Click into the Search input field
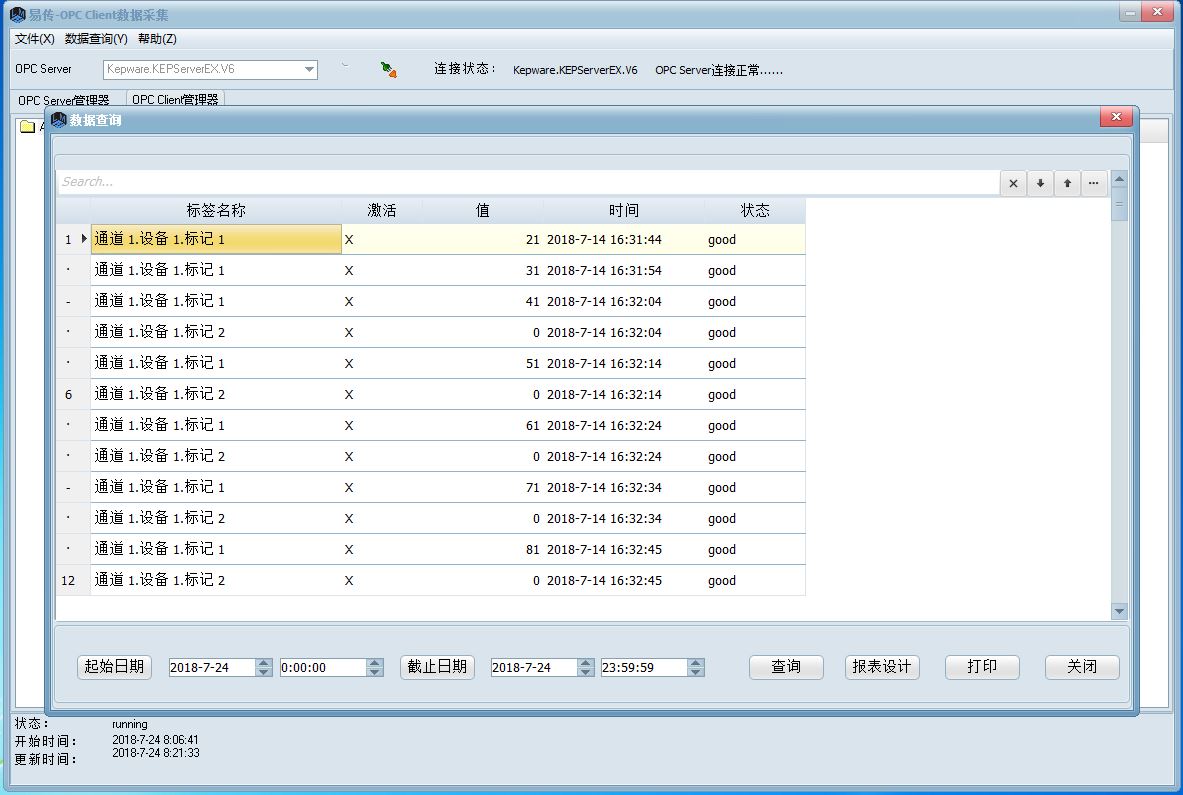 [527, 182]
